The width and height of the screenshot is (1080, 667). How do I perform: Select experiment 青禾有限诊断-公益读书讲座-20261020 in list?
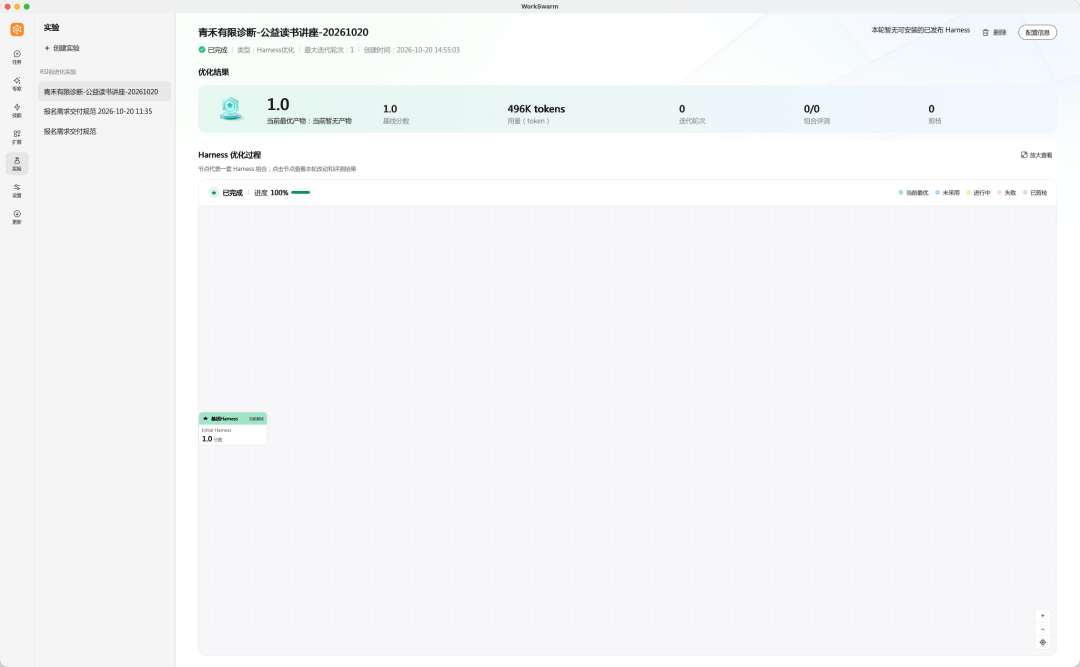(x=104, y=92)
